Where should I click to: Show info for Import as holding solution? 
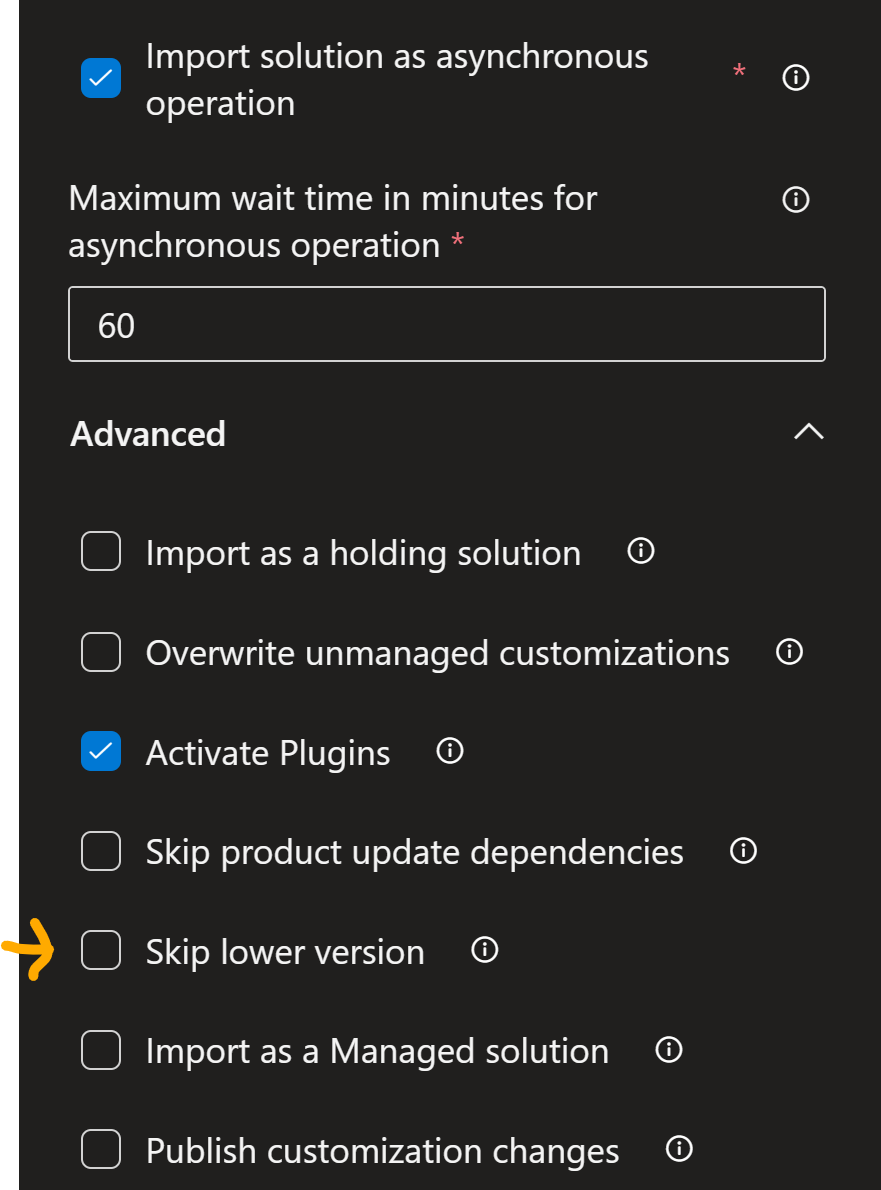click(640, 551)
